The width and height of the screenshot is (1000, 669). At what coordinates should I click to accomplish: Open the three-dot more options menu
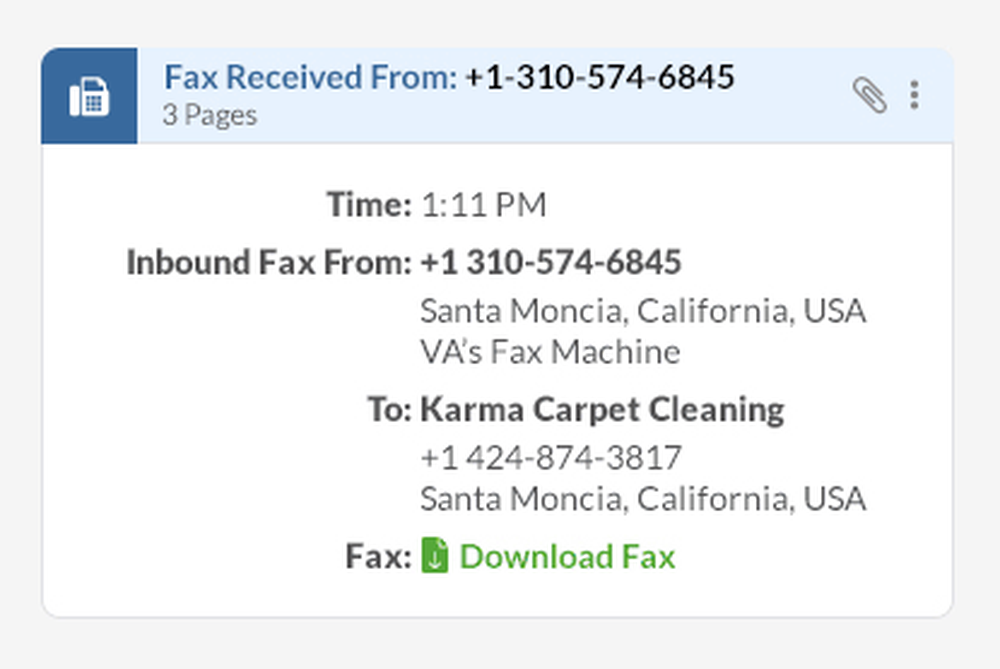[914, 95]
